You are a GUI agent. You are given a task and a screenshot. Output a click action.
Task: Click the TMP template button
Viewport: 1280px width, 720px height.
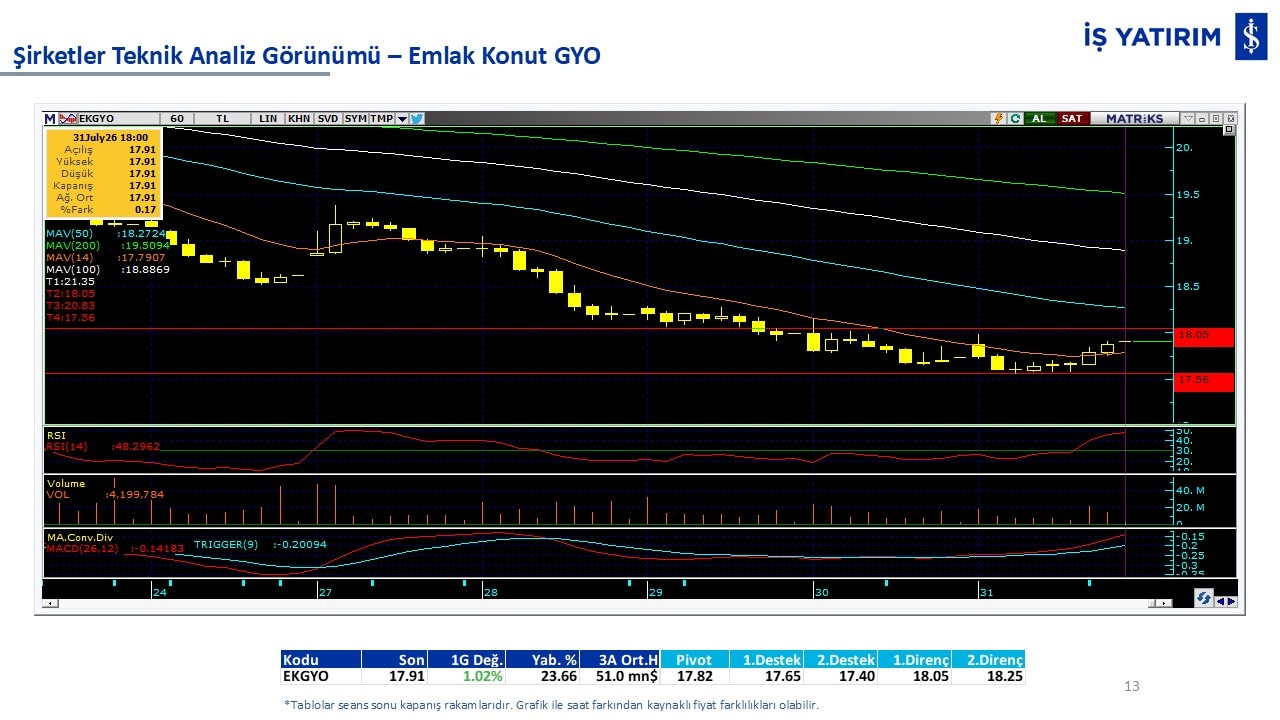382,118
